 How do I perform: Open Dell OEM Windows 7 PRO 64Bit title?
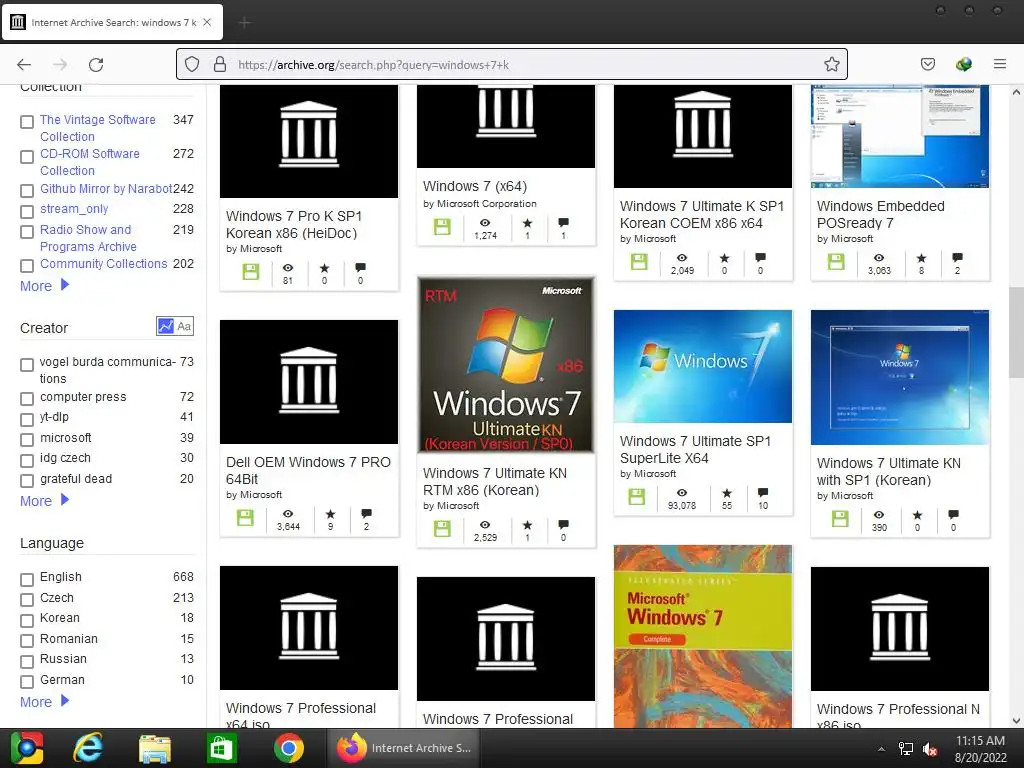click(x=308, y=470)
